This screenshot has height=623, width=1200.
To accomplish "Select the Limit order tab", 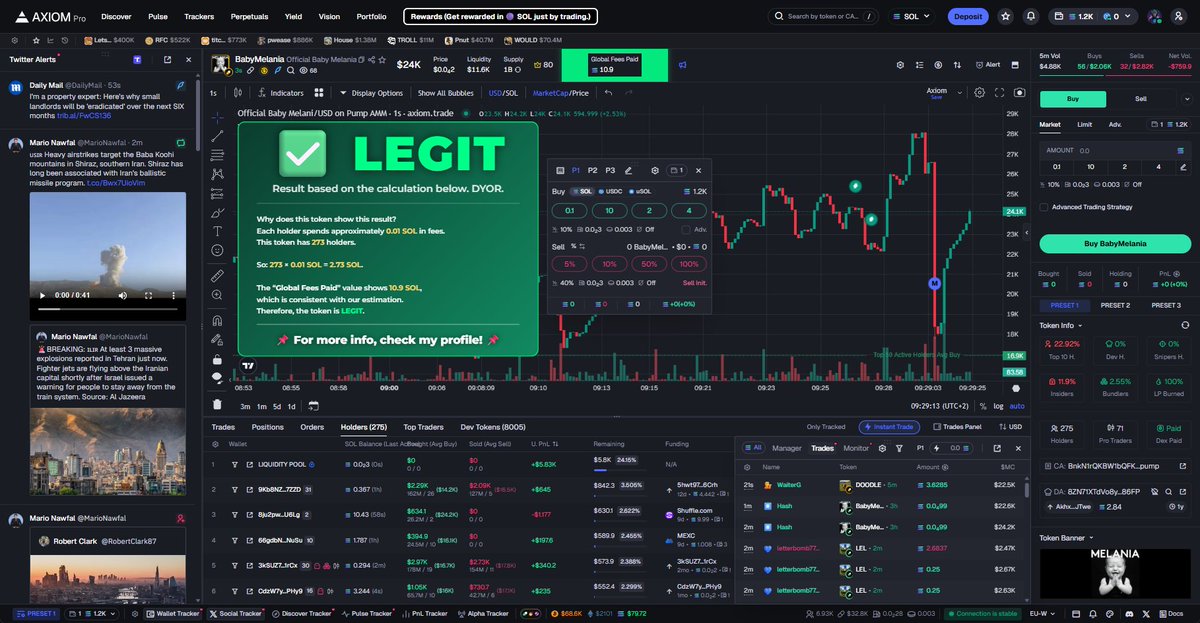I will point(1084,125).
